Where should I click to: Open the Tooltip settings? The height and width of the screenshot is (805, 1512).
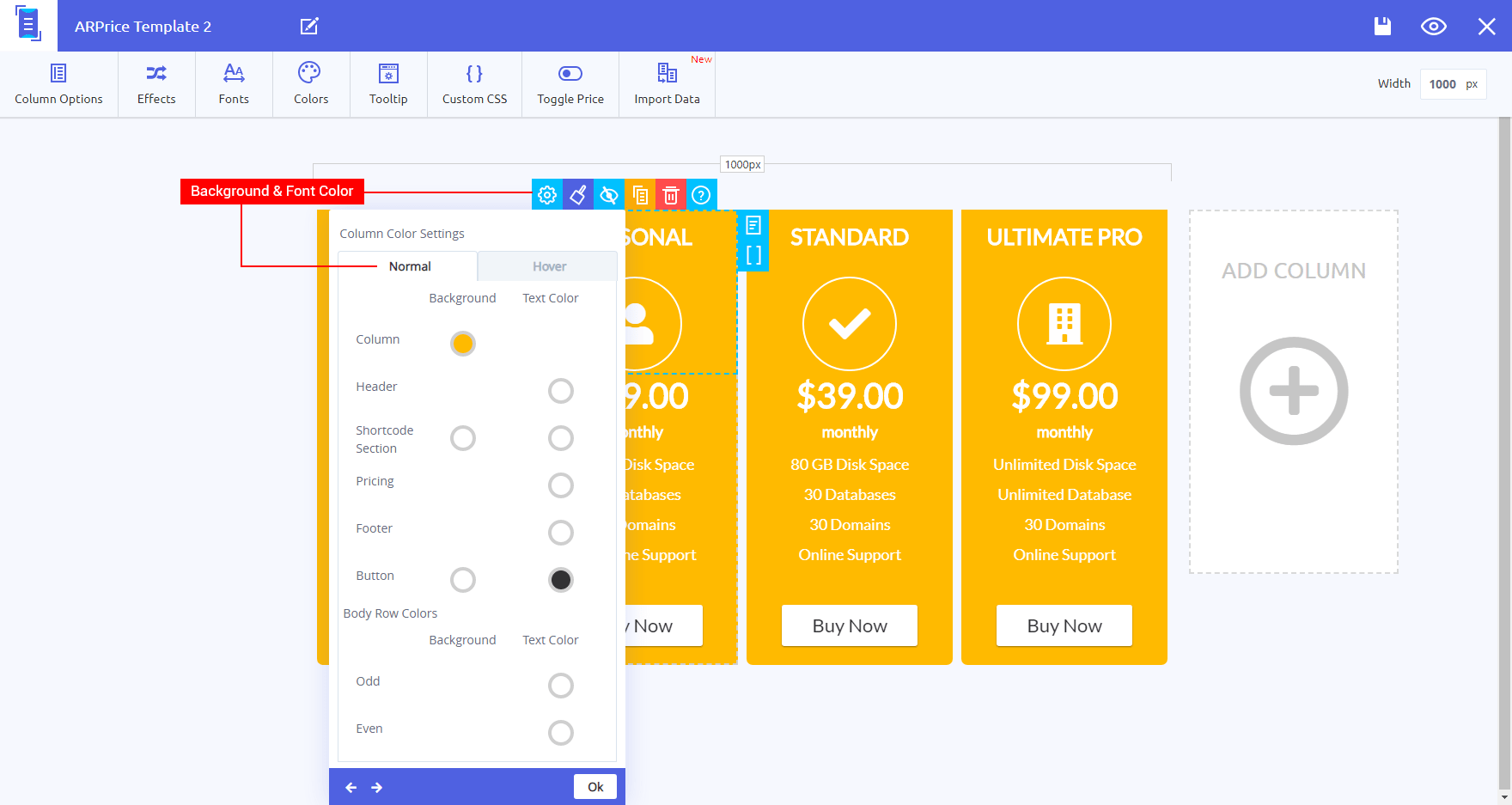point(388,84)
